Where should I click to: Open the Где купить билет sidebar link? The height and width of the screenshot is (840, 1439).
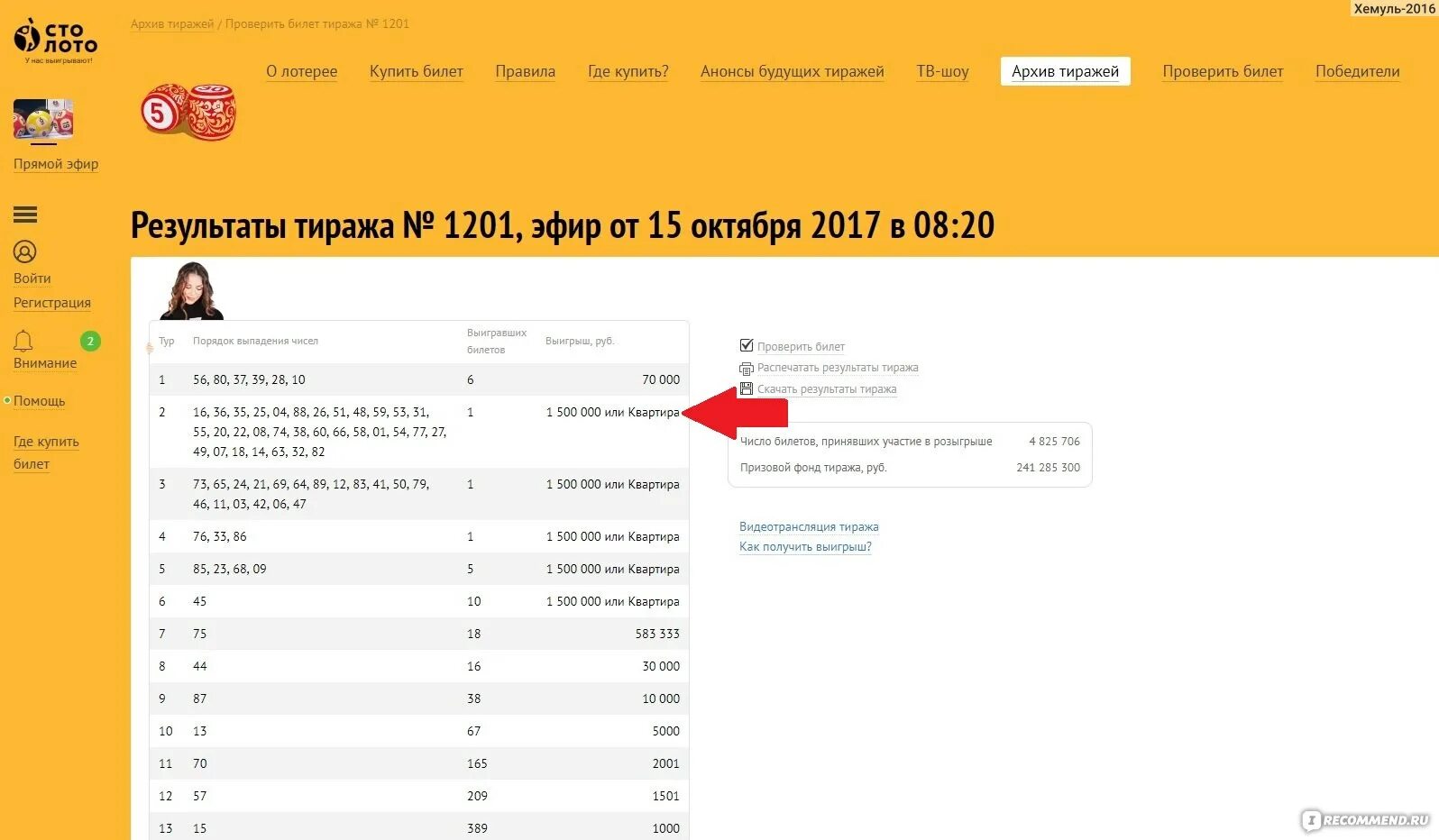(46, 452)
